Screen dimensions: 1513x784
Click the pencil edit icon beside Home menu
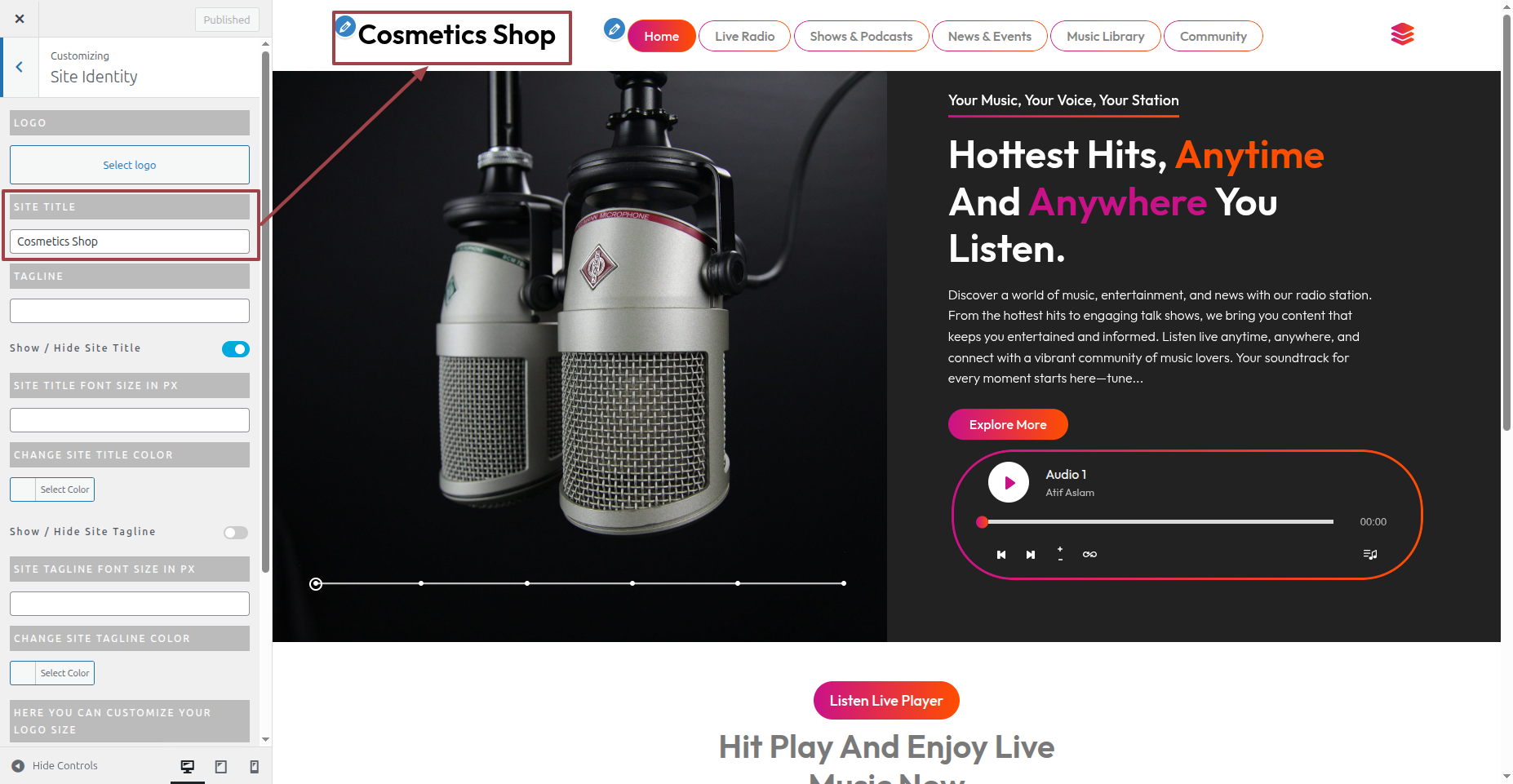coord(614,29)
